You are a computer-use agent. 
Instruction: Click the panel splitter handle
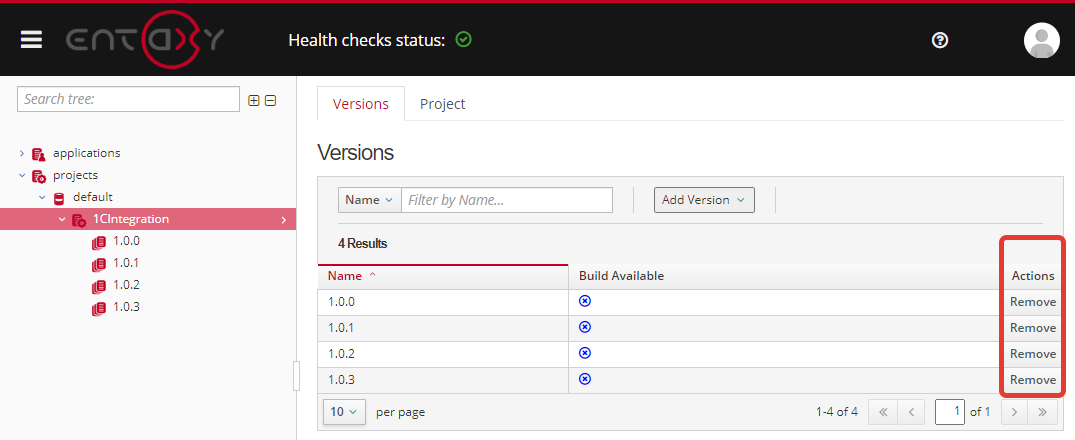point(296,375)
